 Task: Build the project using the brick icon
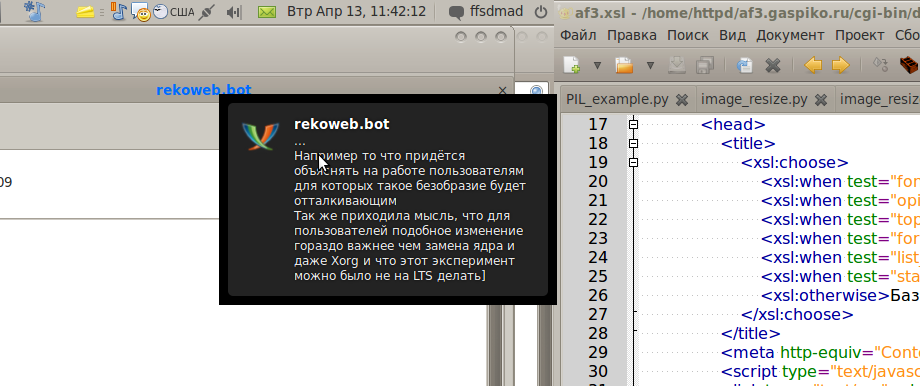[909, 65]
